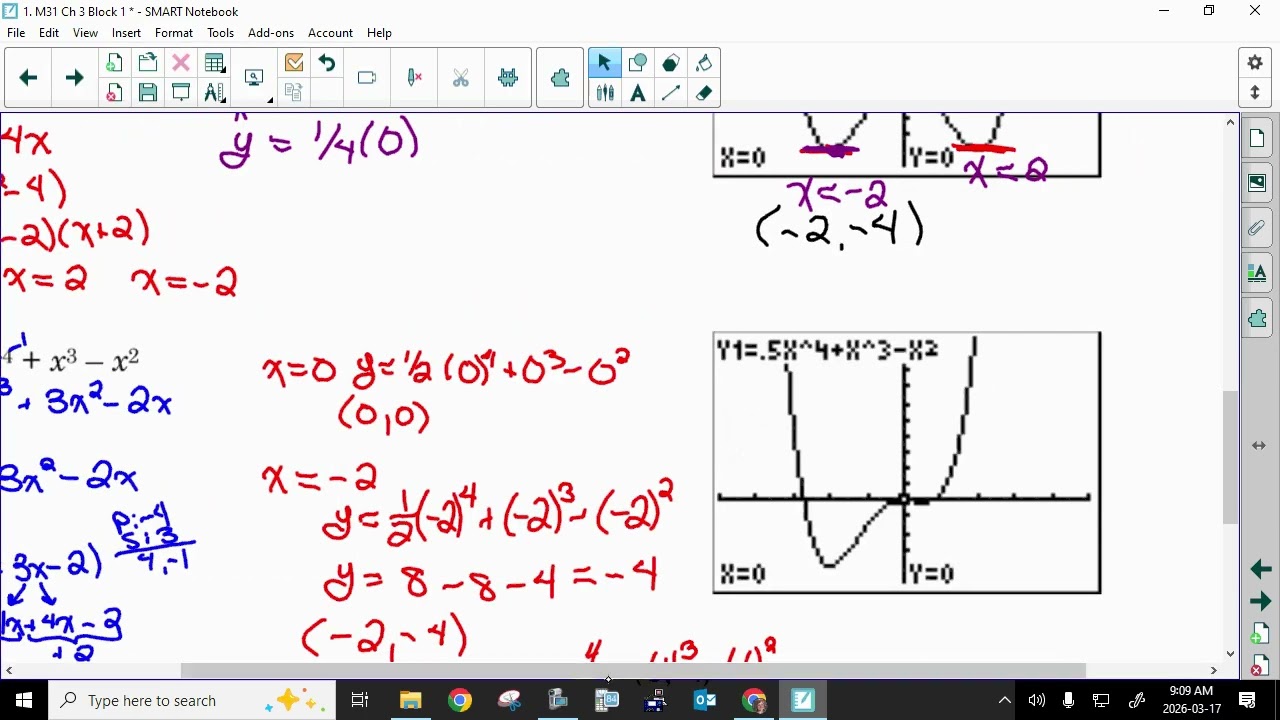The width and height of the screenshot is (1280, 720).
Task: Choose the Text tool
Action: coord(638,93)
